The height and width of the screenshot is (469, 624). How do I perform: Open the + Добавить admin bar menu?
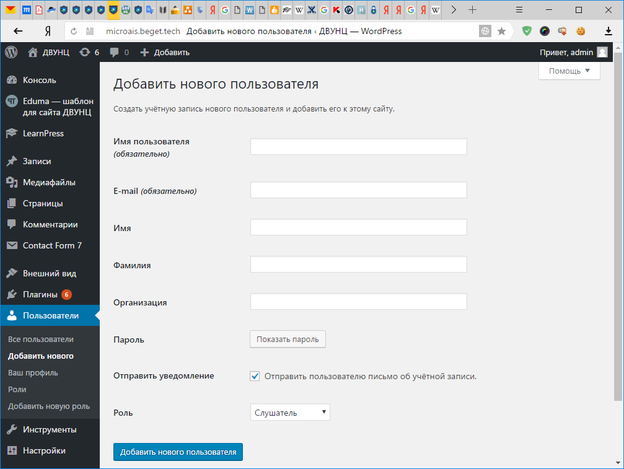[165, 52]
